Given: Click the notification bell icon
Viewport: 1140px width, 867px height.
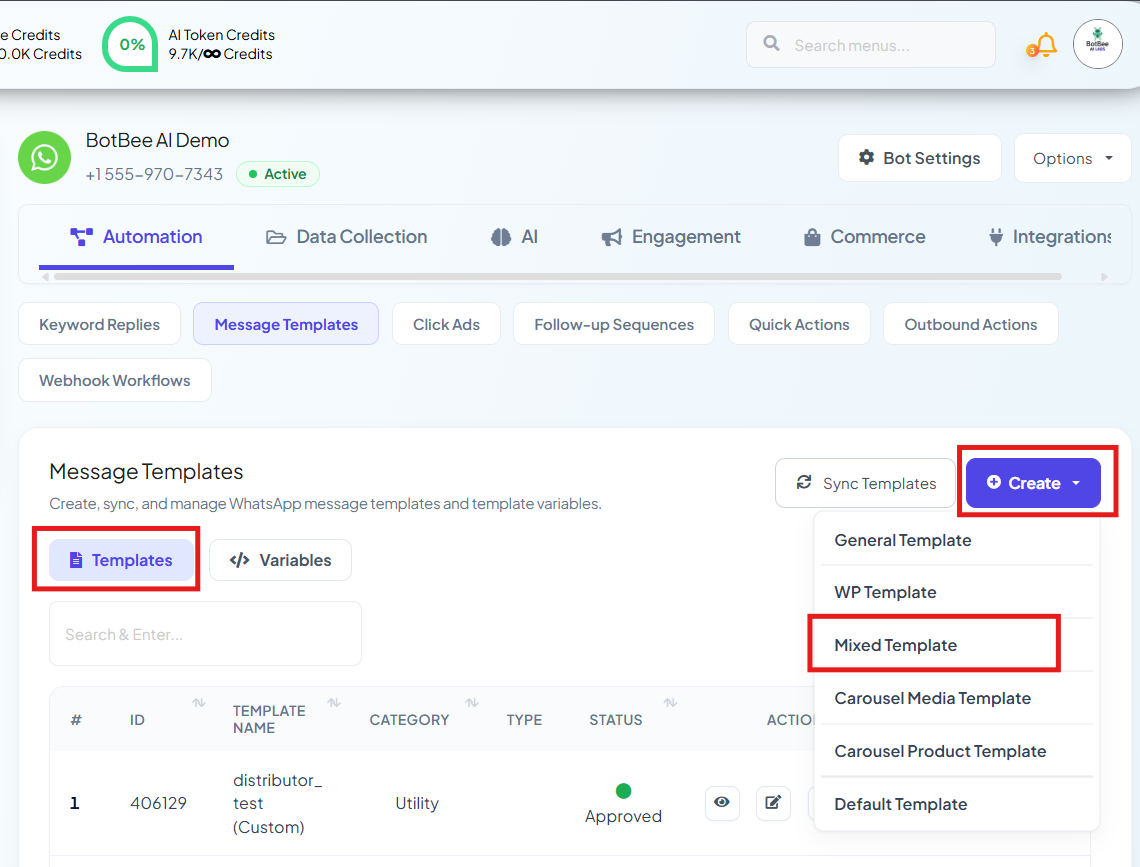Looking at the screenshot, I should point(1045,45).
